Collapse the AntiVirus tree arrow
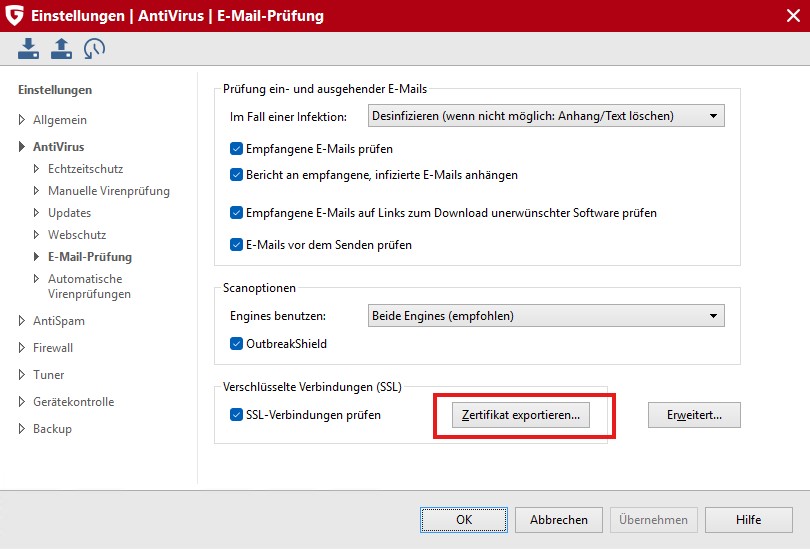The width and height of the screenshot is (810, 549). point(22,147)
